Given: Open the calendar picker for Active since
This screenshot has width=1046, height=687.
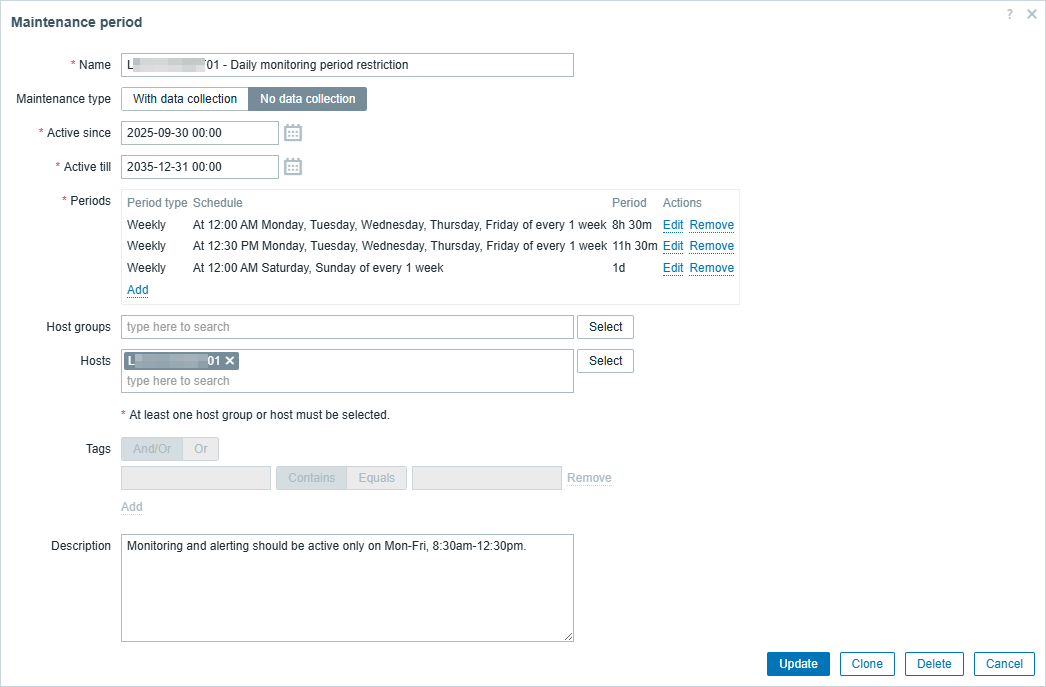Looking at the screenshot, I should point(293,133).
